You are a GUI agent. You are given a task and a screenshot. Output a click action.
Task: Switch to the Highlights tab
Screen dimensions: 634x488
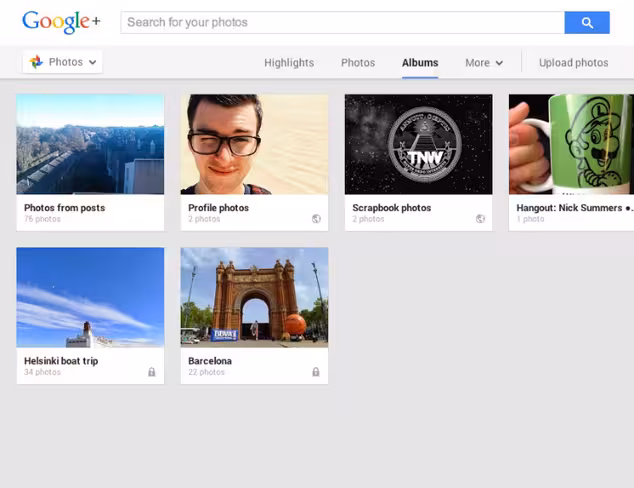[x=289, y=63]
